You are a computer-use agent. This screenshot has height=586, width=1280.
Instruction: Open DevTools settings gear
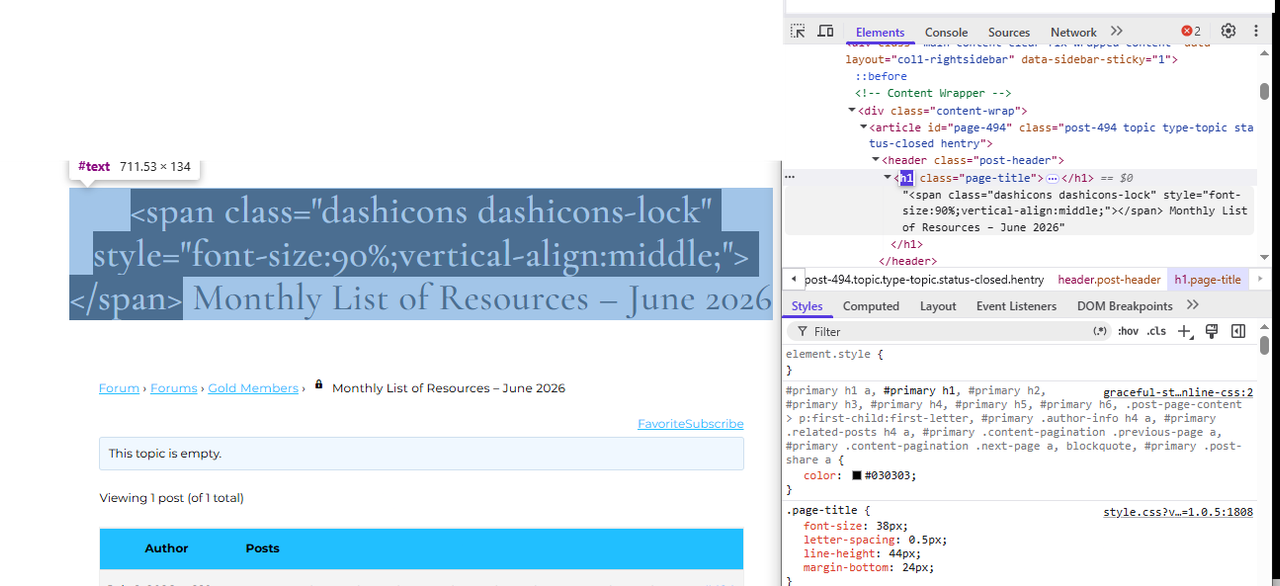(x=1228, y=32)
